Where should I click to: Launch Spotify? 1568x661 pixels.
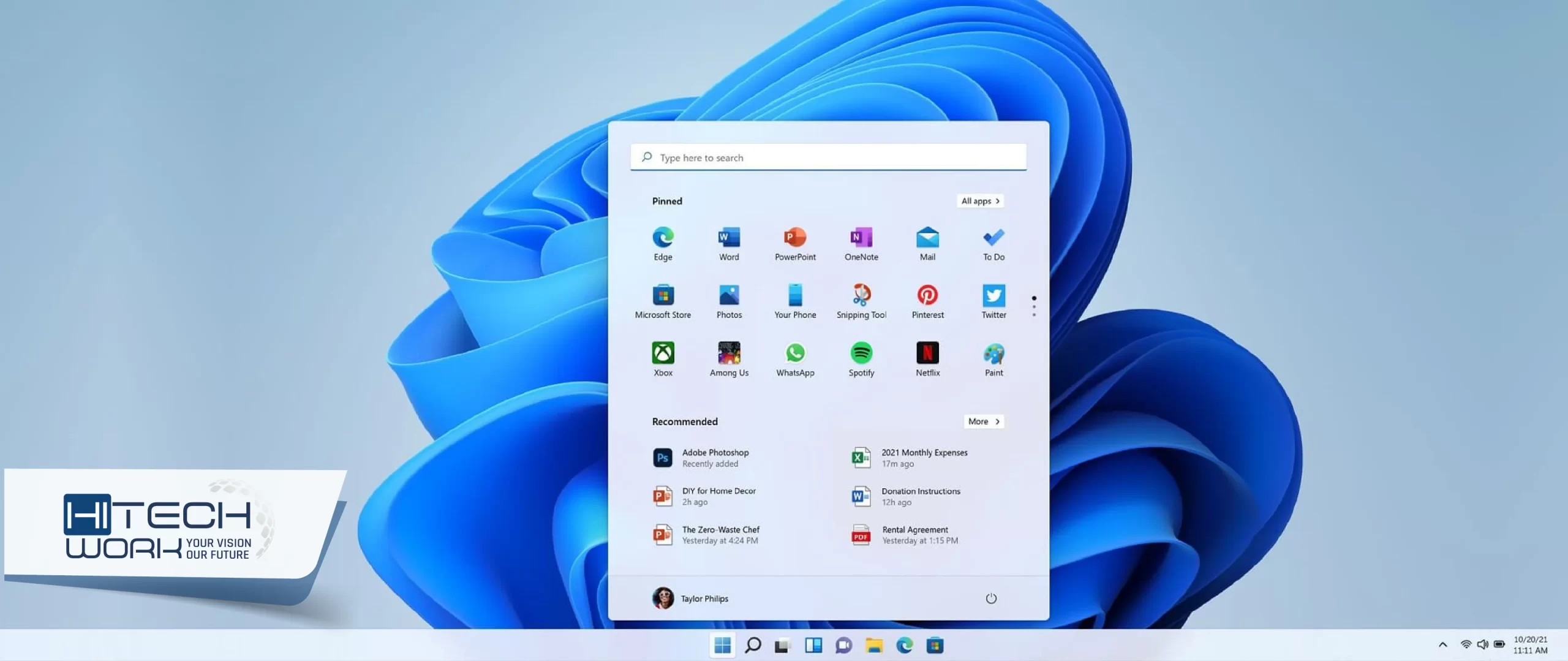861,360
